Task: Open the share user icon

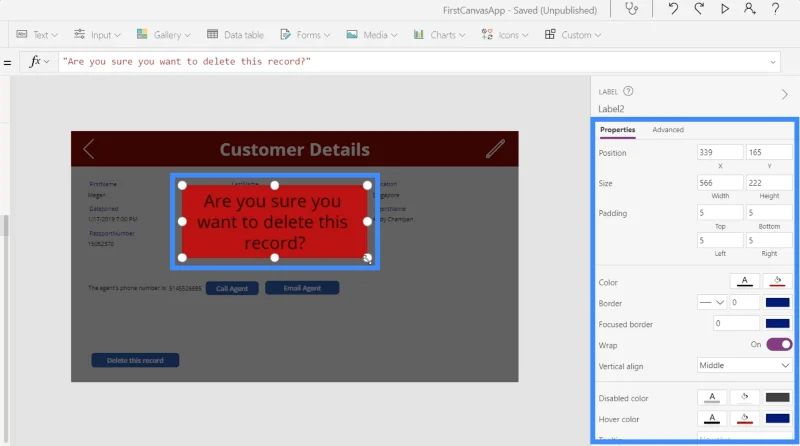Action: (x=749, y=9)
